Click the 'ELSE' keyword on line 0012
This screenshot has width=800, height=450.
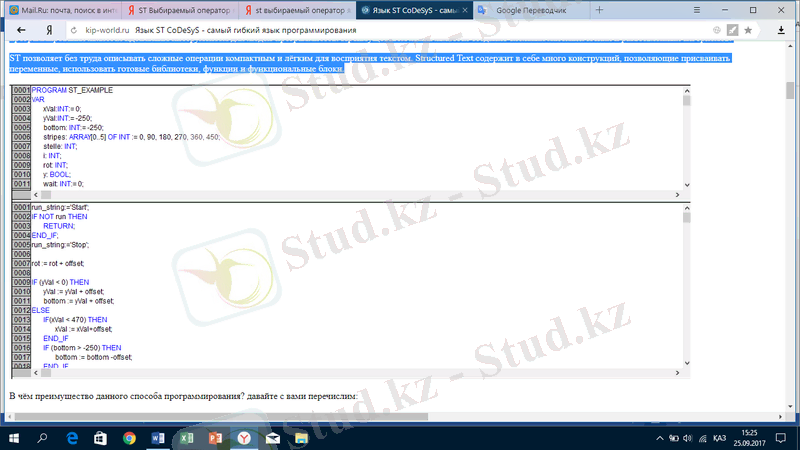(x=40, y=311)
